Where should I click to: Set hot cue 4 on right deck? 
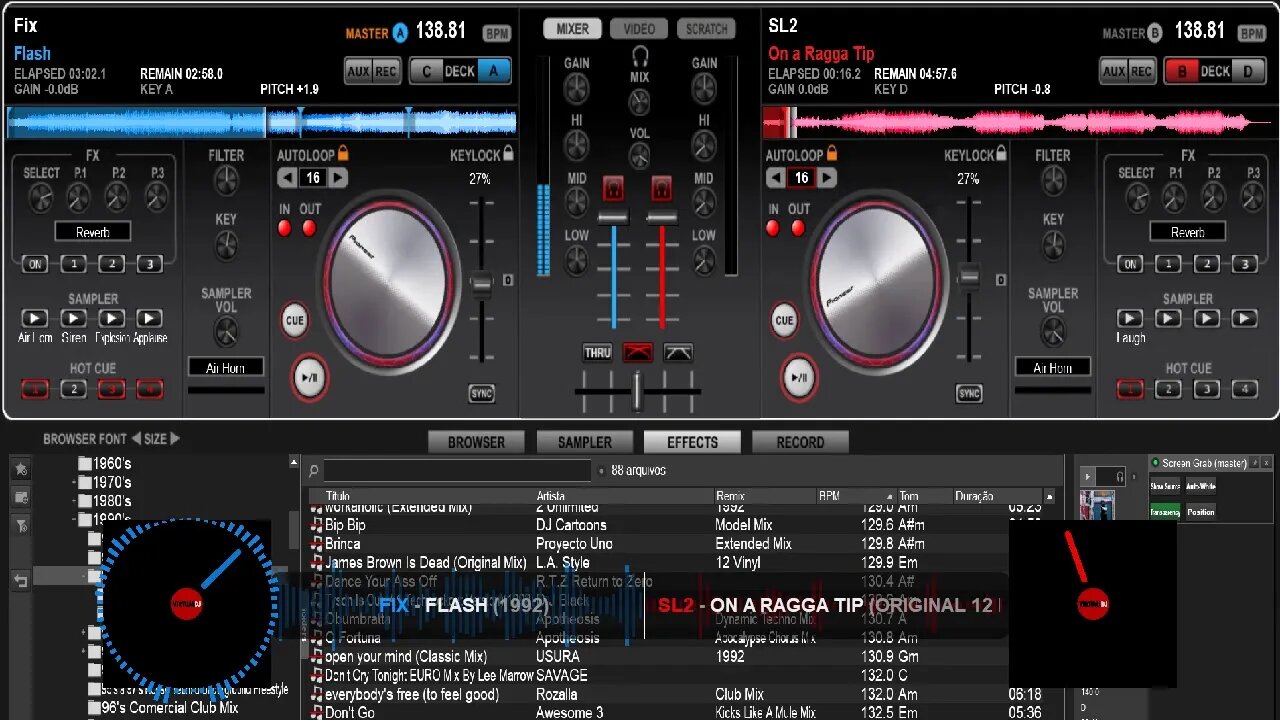click(1244, 389)
